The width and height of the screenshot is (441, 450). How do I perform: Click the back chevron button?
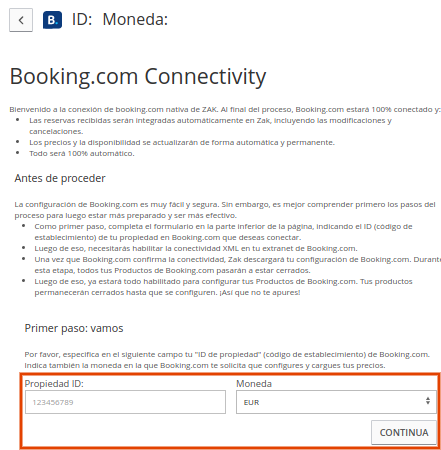21,20
